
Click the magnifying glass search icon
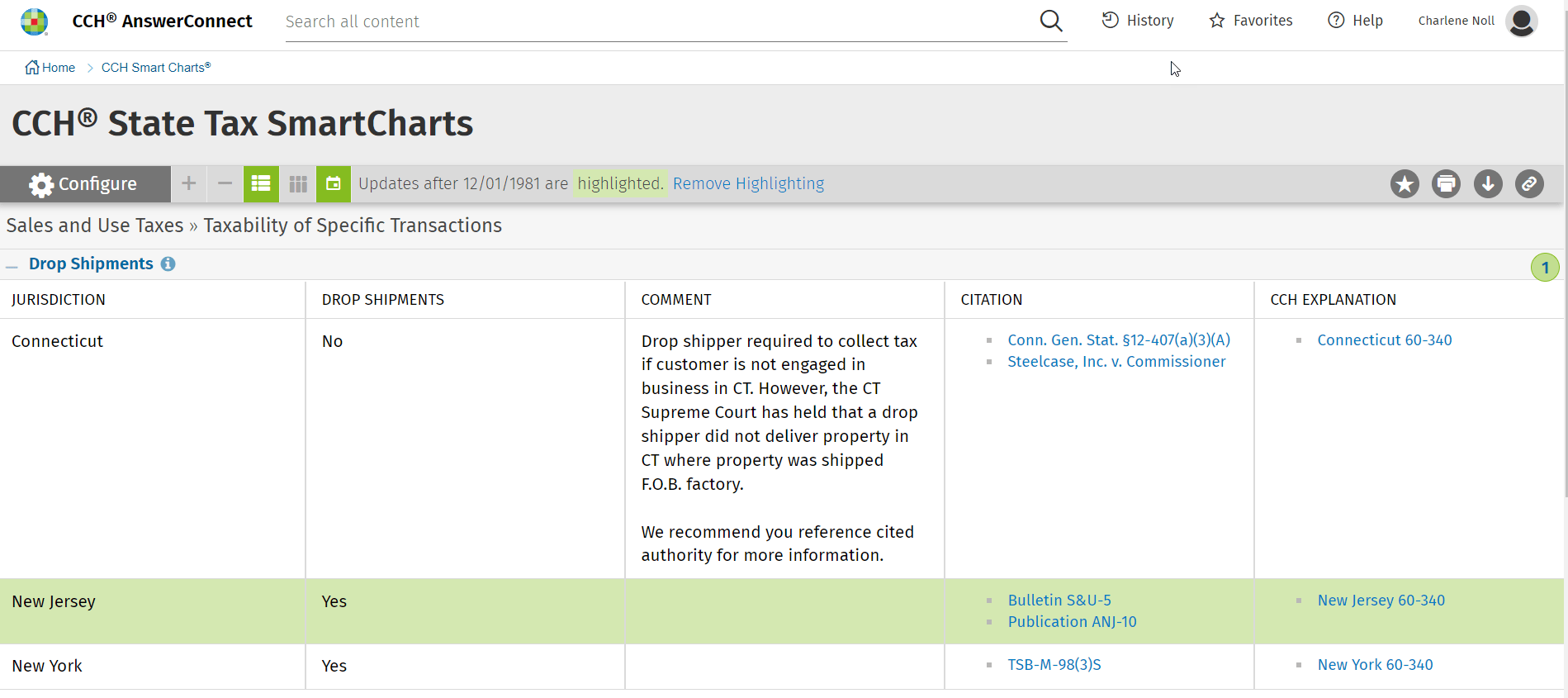[x=1050, y=21]
